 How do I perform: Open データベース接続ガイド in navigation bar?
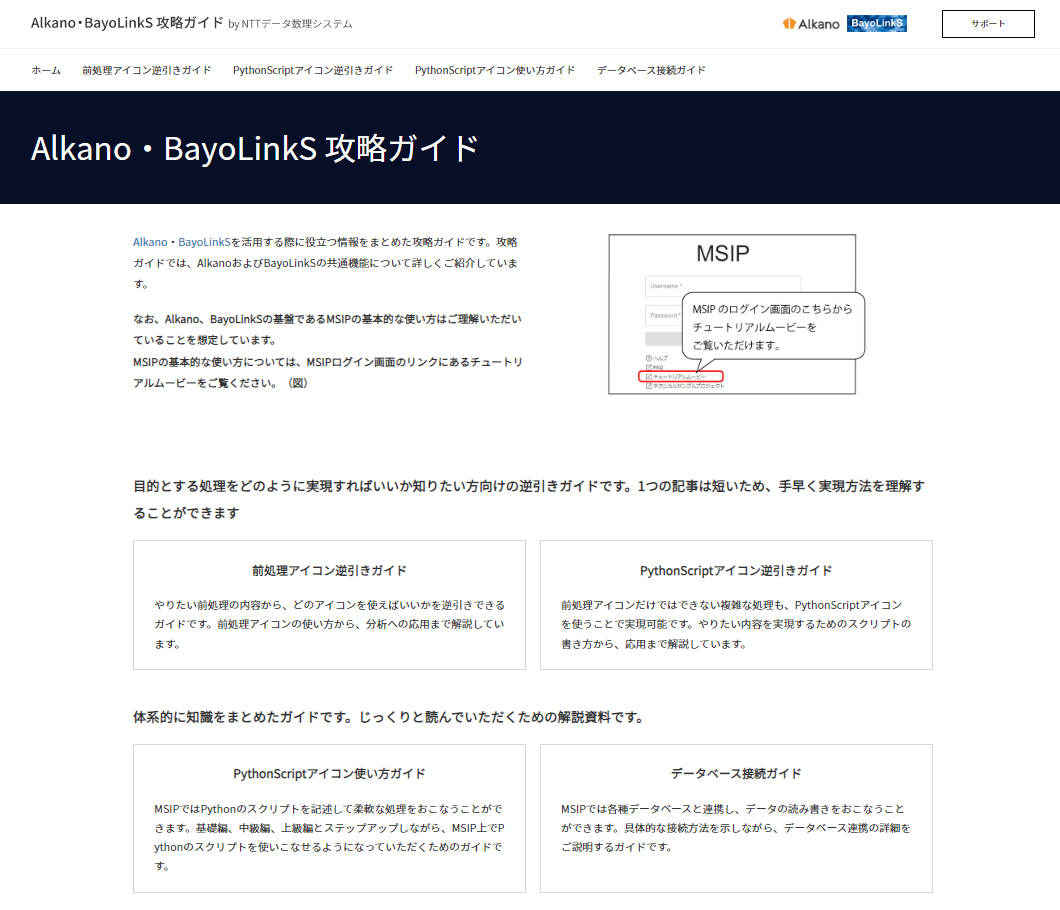click(651, 70)
